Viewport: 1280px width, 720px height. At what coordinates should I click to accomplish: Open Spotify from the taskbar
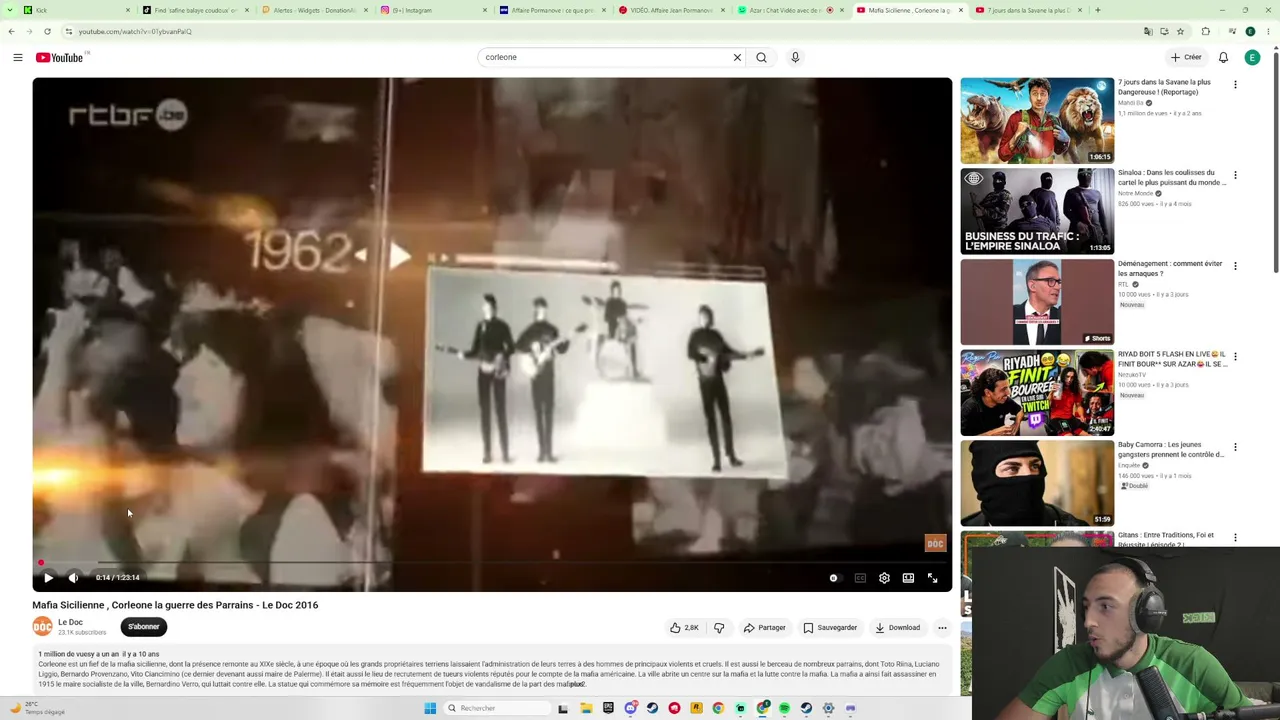click(x=784, y=708)
